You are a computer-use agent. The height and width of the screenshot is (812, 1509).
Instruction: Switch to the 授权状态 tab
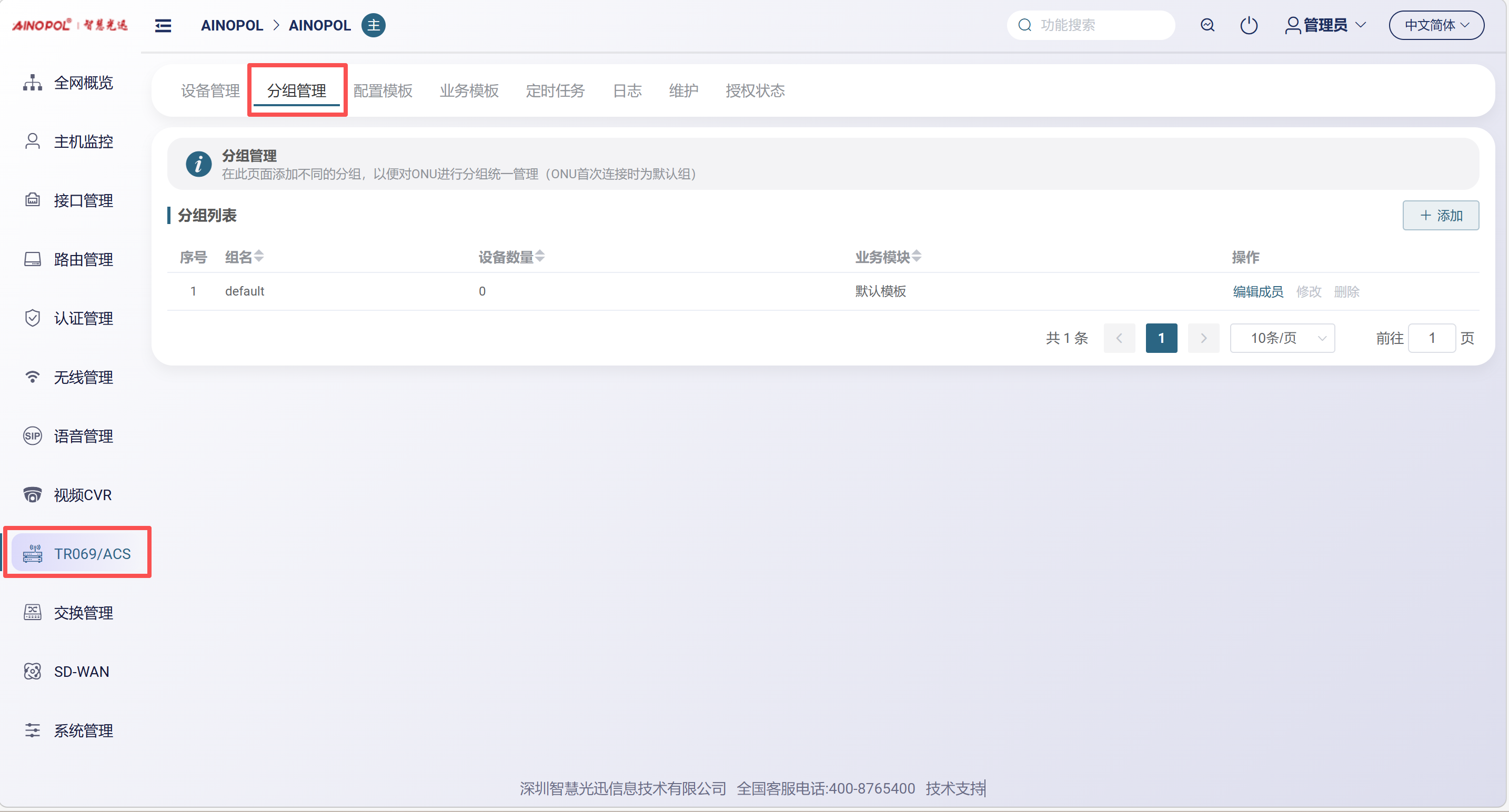755,91
